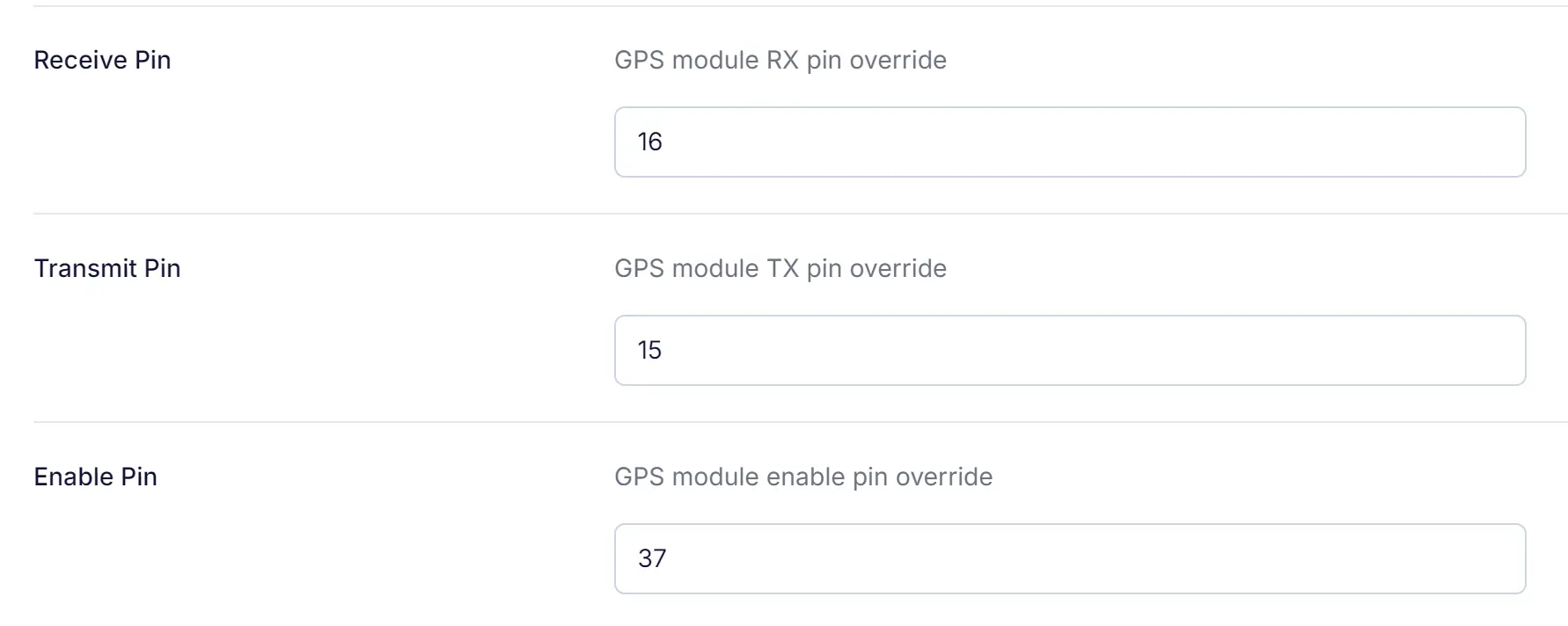Click the Receive Pin label
This screenshot has width=1568, height=626.
[x=102, y=60]
